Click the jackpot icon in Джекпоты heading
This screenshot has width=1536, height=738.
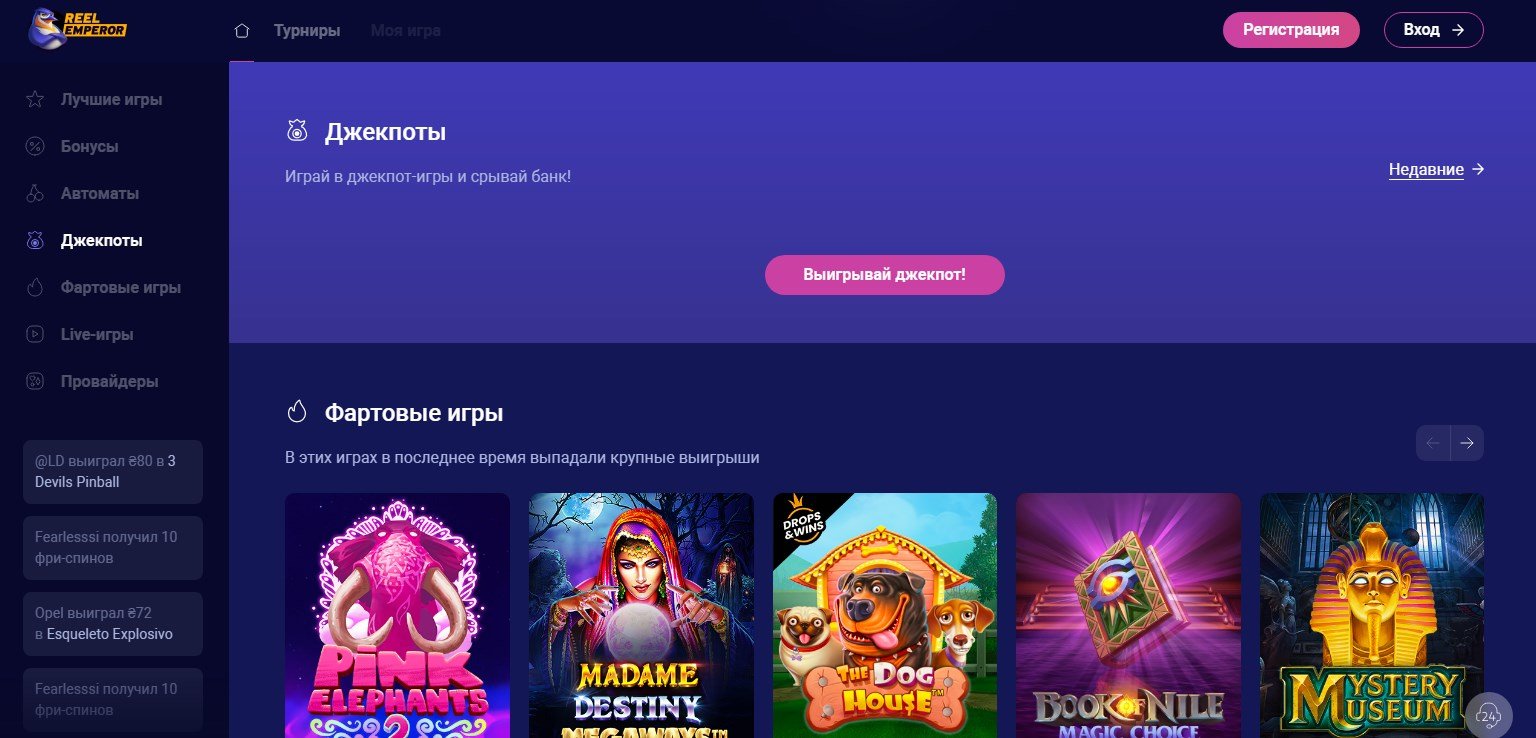point(297,131)
